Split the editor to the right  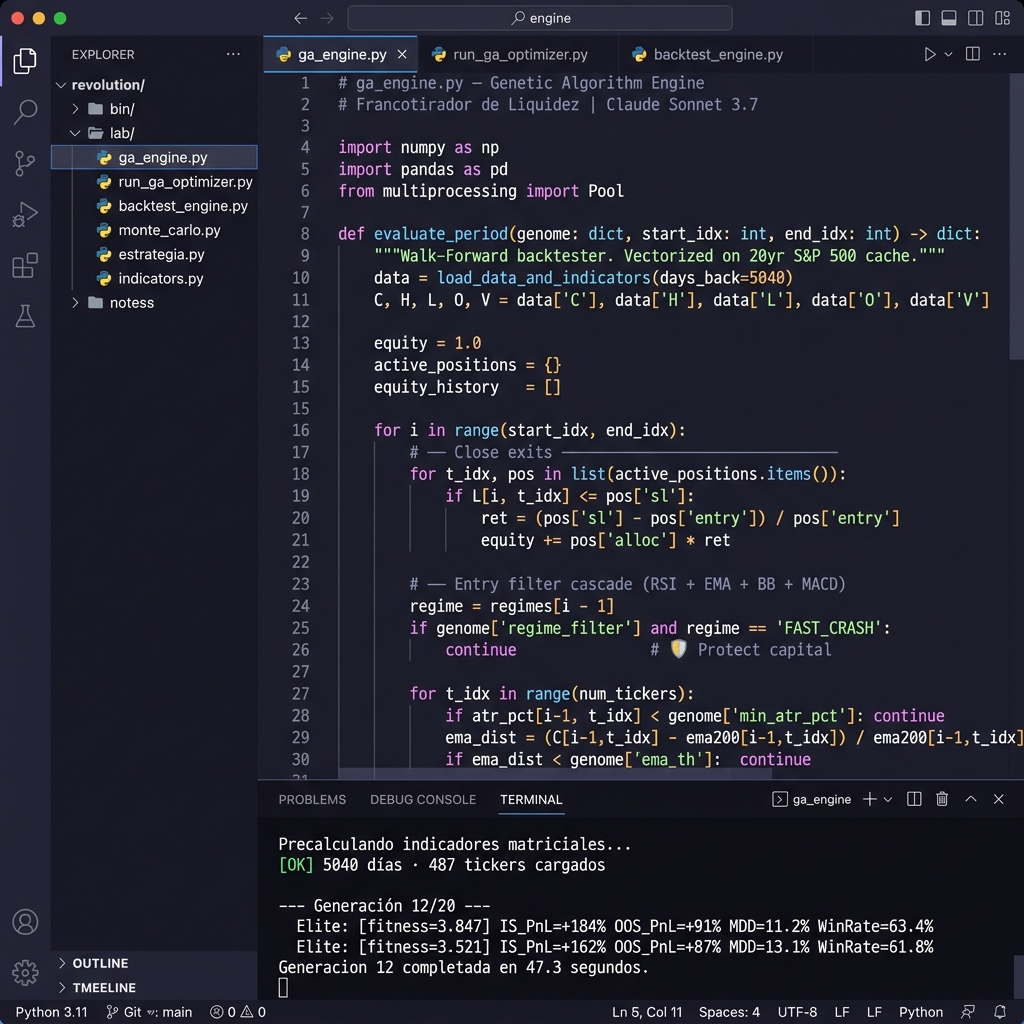972,54
